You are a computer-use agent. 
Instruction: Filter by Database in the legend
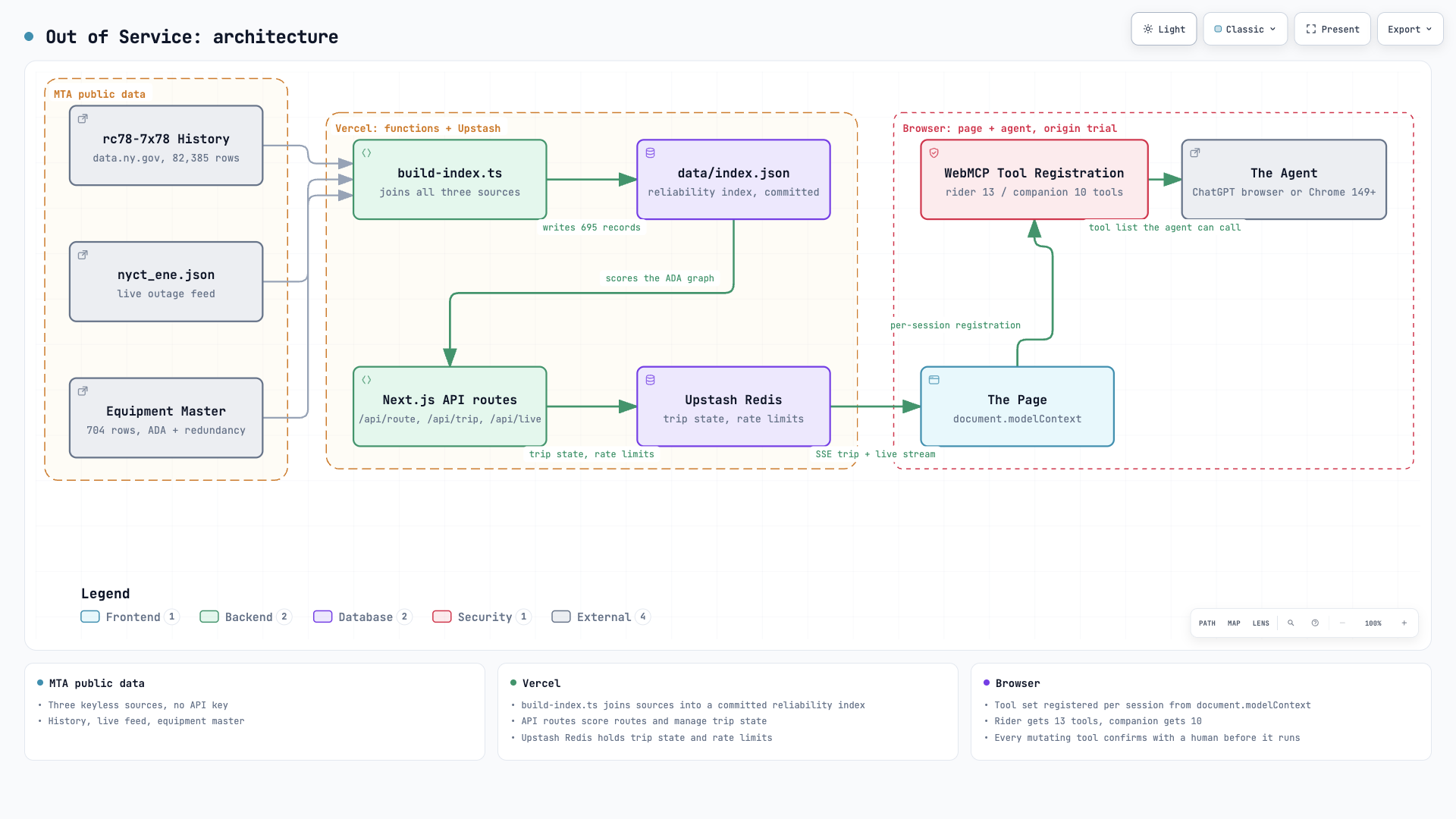[x=362, y=617]
